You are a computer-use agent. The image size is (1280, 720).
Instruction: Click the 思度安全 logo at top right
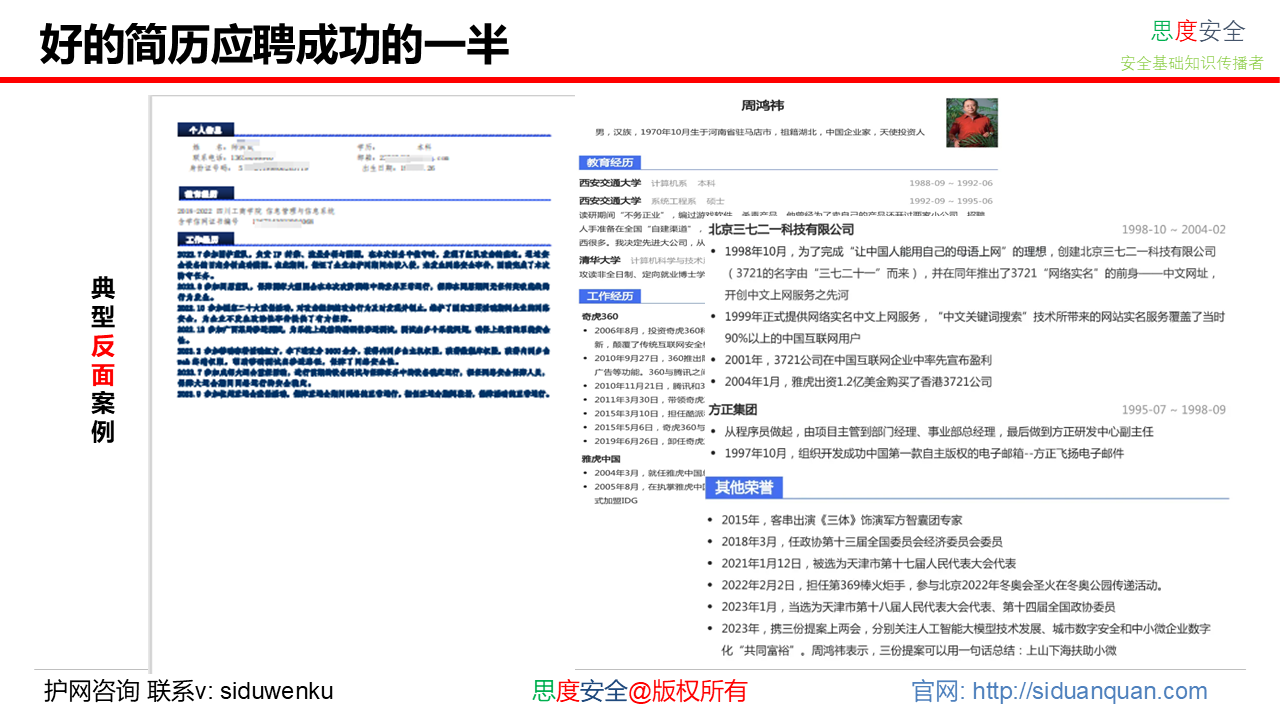click(x=1197, y=31)
